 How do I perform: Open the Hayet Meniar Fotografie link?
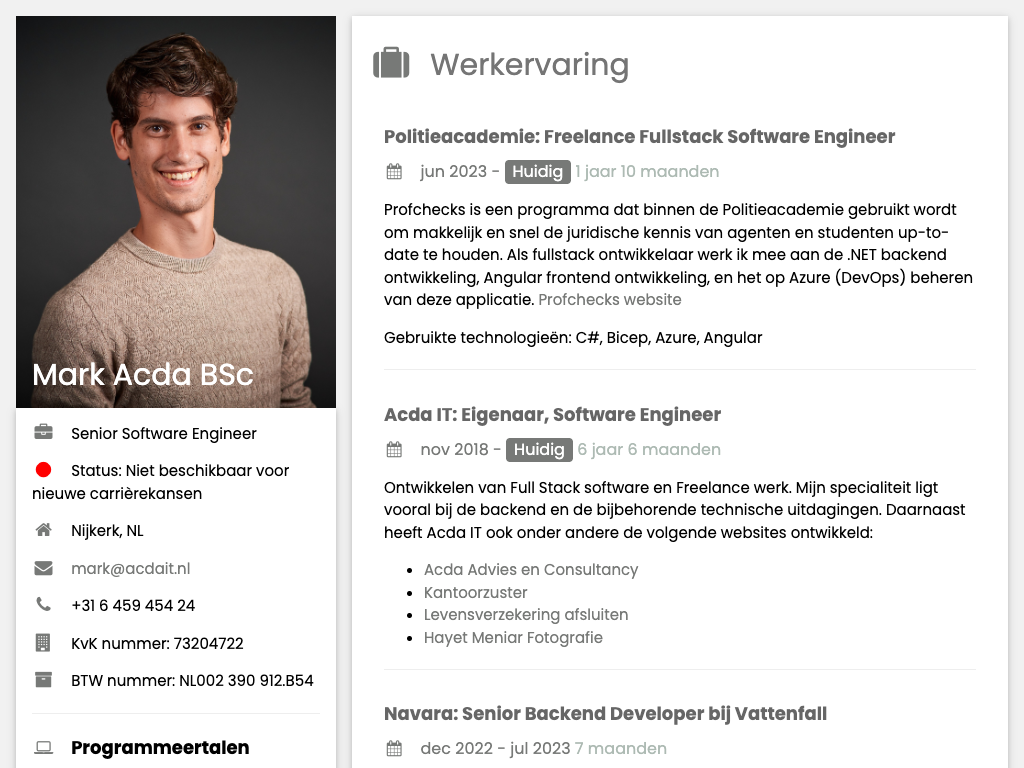[513, 638]
